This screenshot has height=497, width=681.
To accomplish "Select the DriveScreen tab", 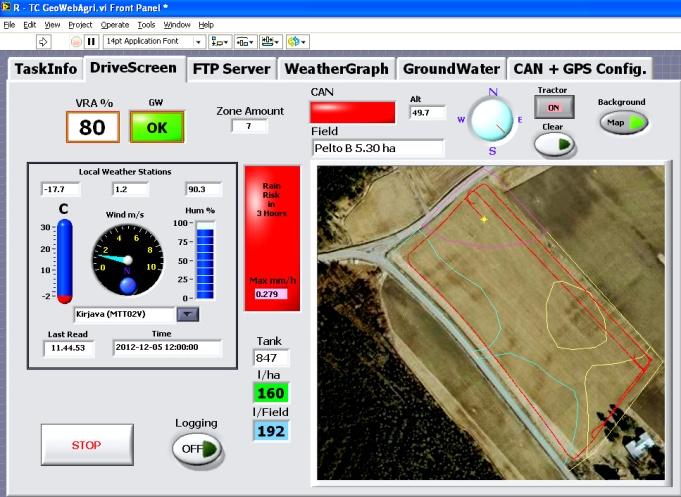I will click(x=133, y=67).
